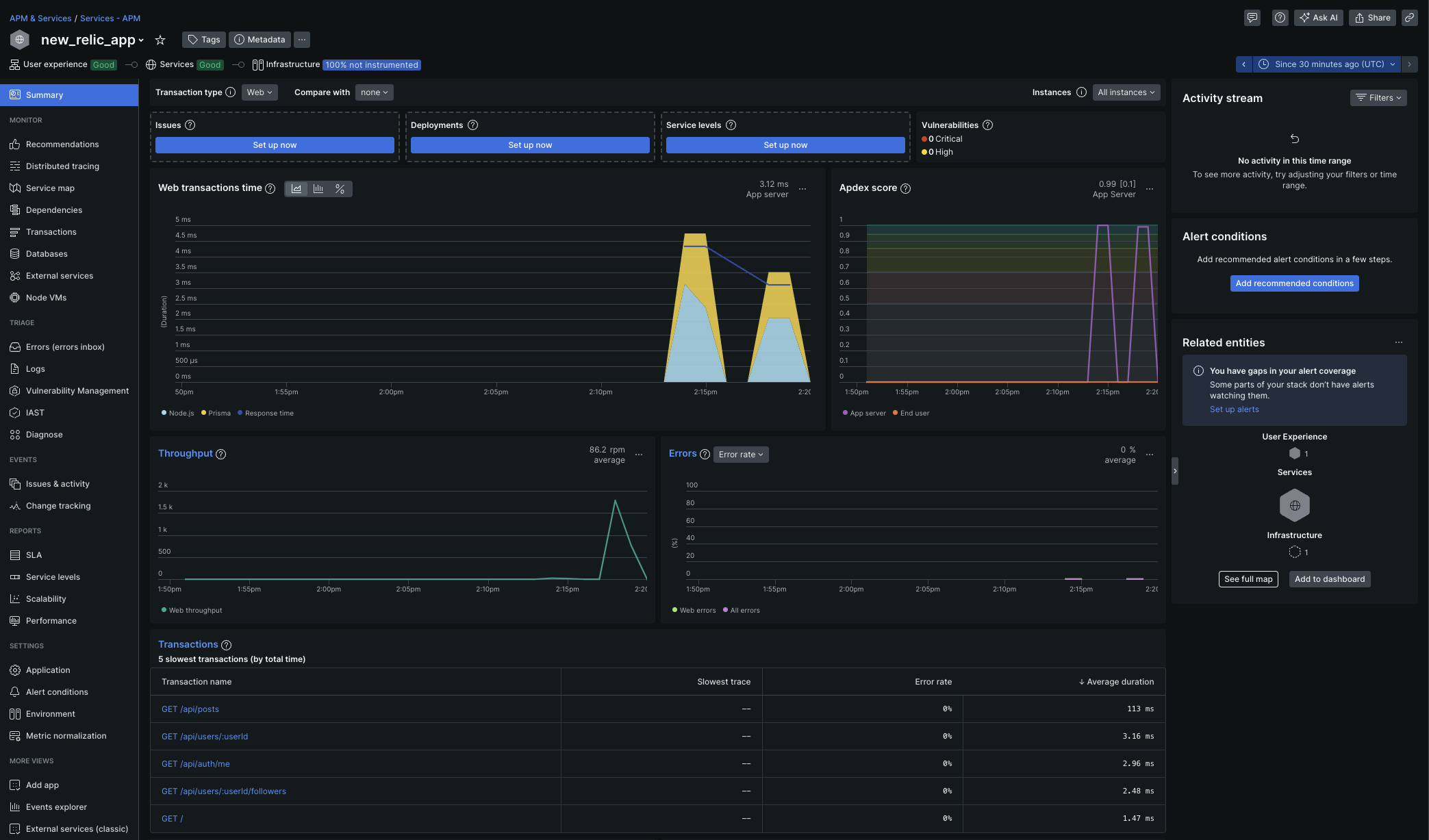Open the Error rate dropdown

(x=740, y=455)
